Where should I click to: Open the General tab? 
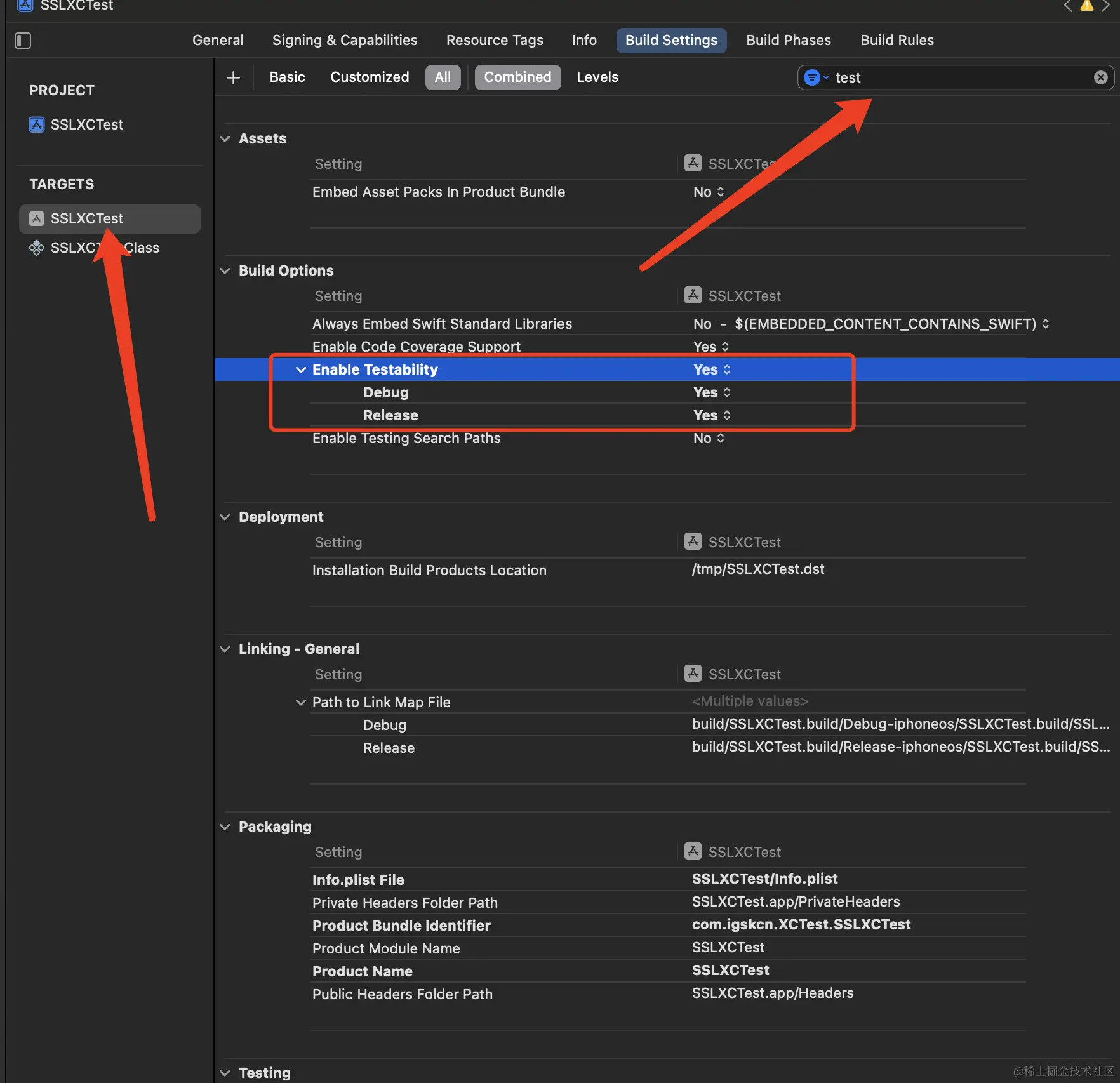218,41
